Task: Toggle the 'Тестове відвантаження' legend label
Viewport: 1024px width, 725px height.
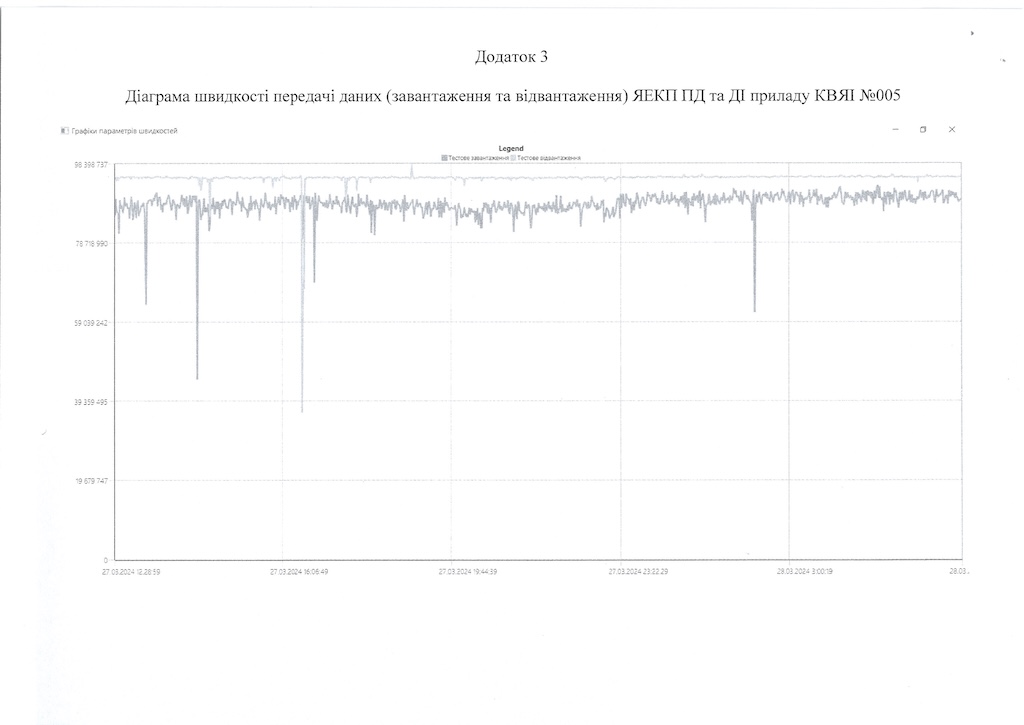Action: coord(548,158)
